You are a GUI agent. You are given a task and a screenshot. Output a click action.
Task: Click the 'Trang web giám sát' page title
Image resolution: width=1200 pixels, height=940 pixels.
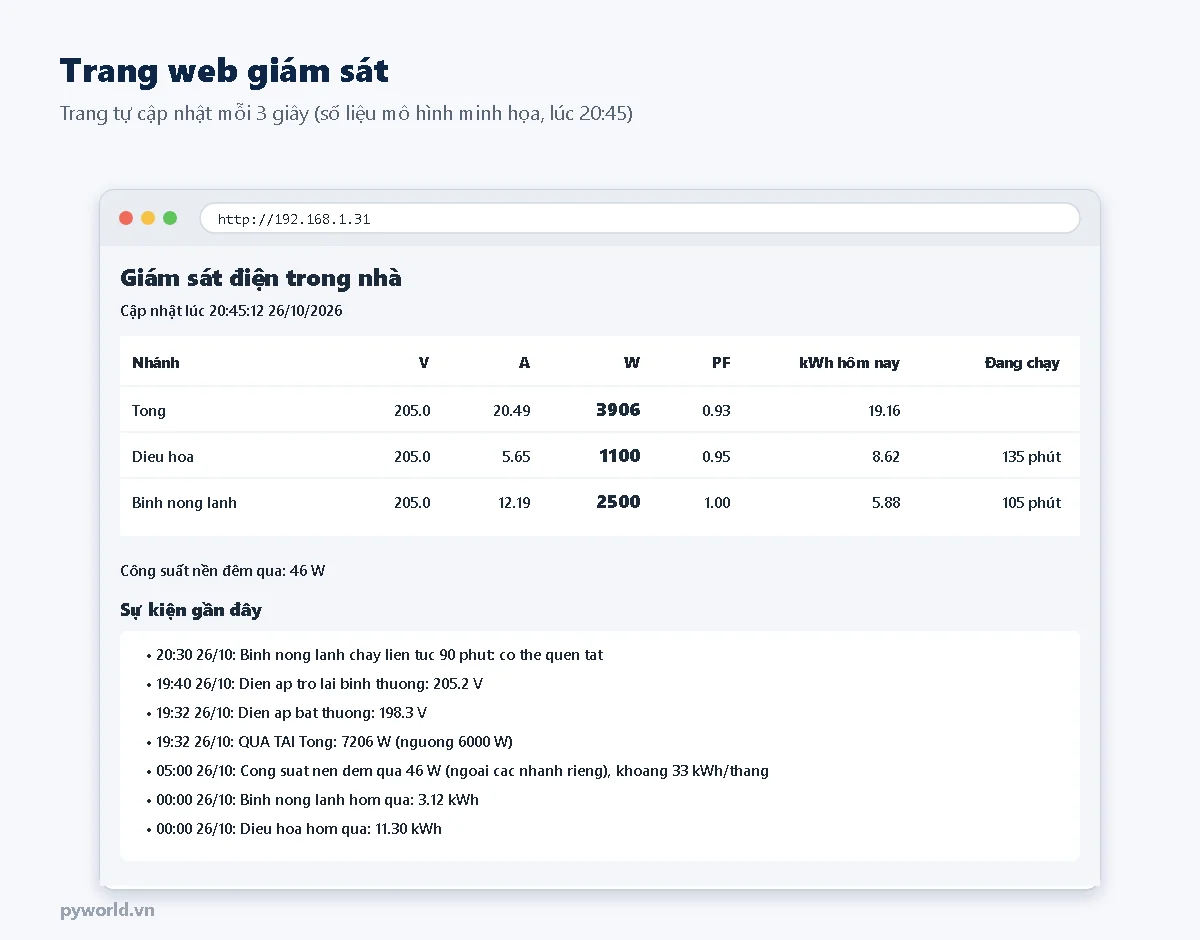point(224,71)
